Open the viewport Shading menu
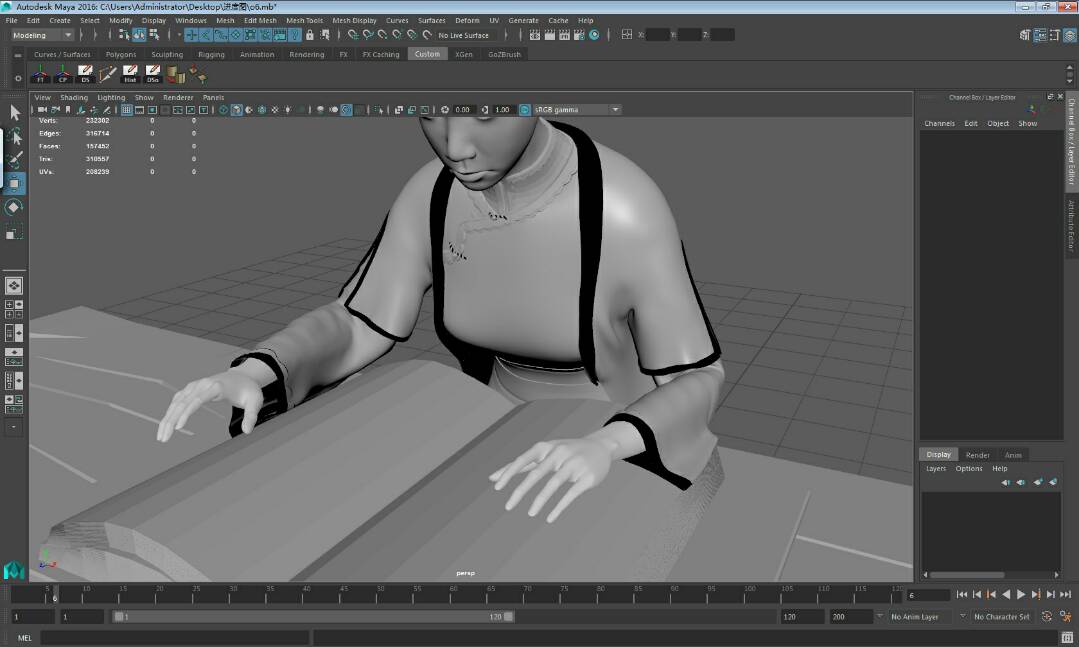 click(x=74, y=98)
